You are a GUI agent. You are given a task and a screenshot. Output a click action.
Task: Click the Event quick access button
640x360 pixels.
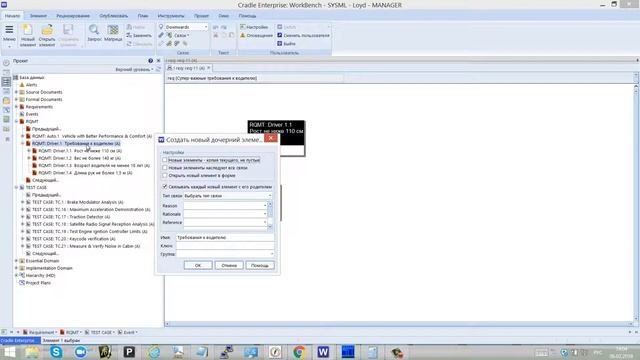tap(128, 332)
